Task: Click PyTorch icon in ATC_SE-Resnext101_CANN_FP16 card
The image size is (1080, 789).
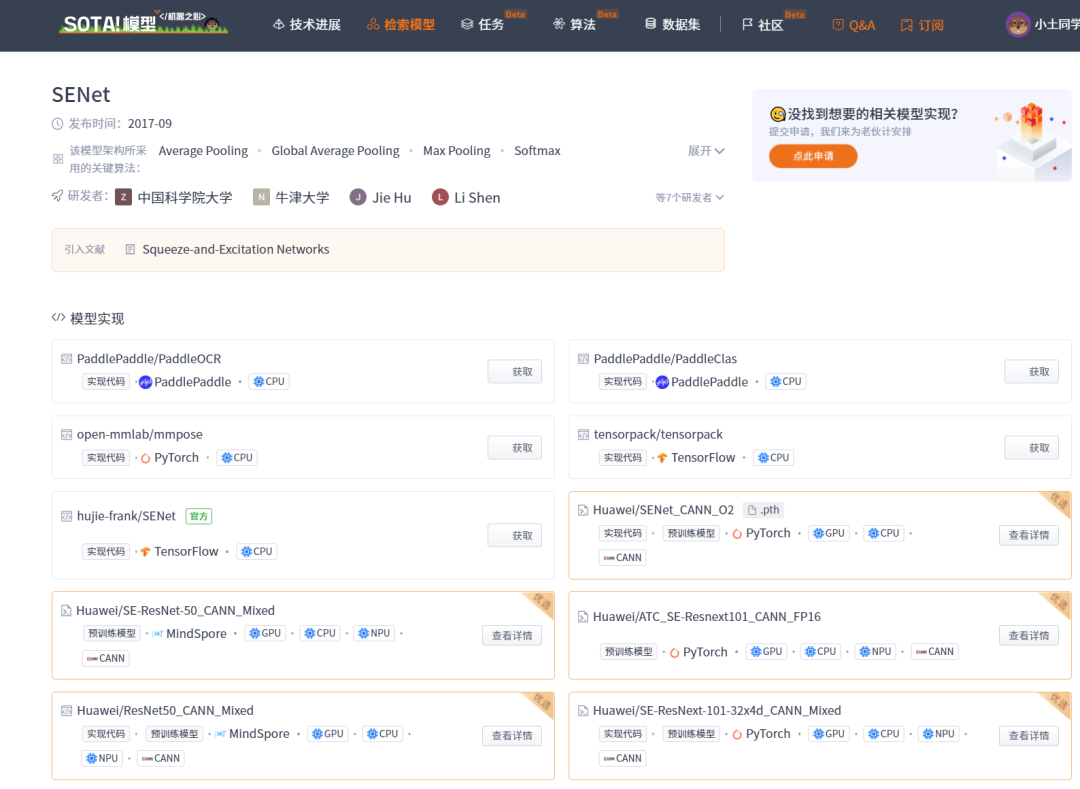Action: pyautogui.click(x=674, y=653)
